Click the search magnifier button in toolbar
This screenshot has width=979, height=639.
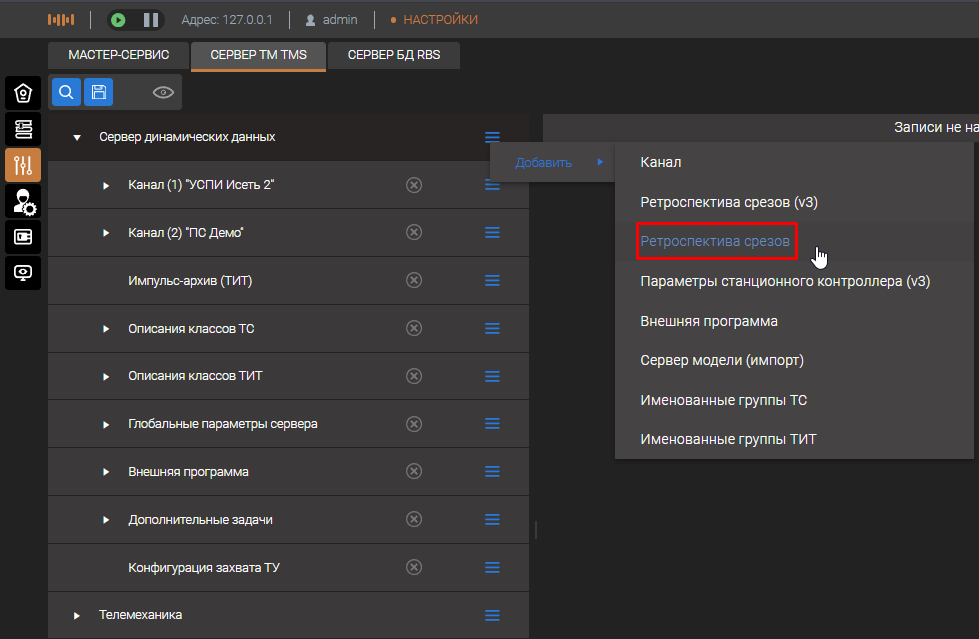click(x=66, y=92)
